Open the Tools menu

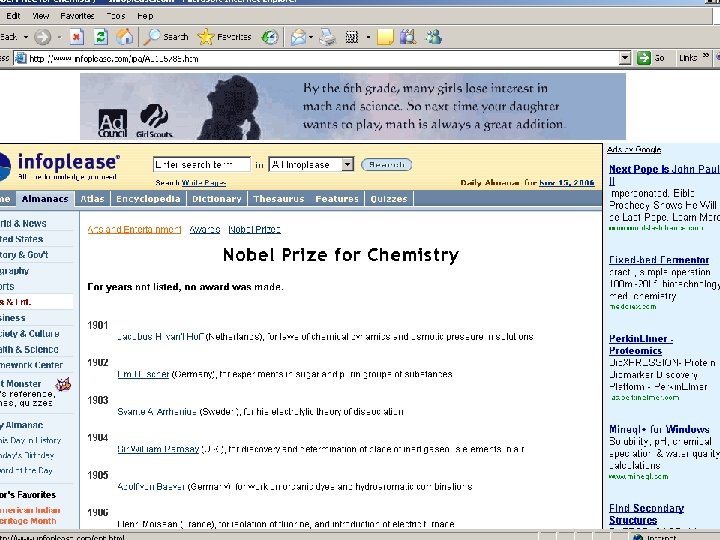click(116, 16)
